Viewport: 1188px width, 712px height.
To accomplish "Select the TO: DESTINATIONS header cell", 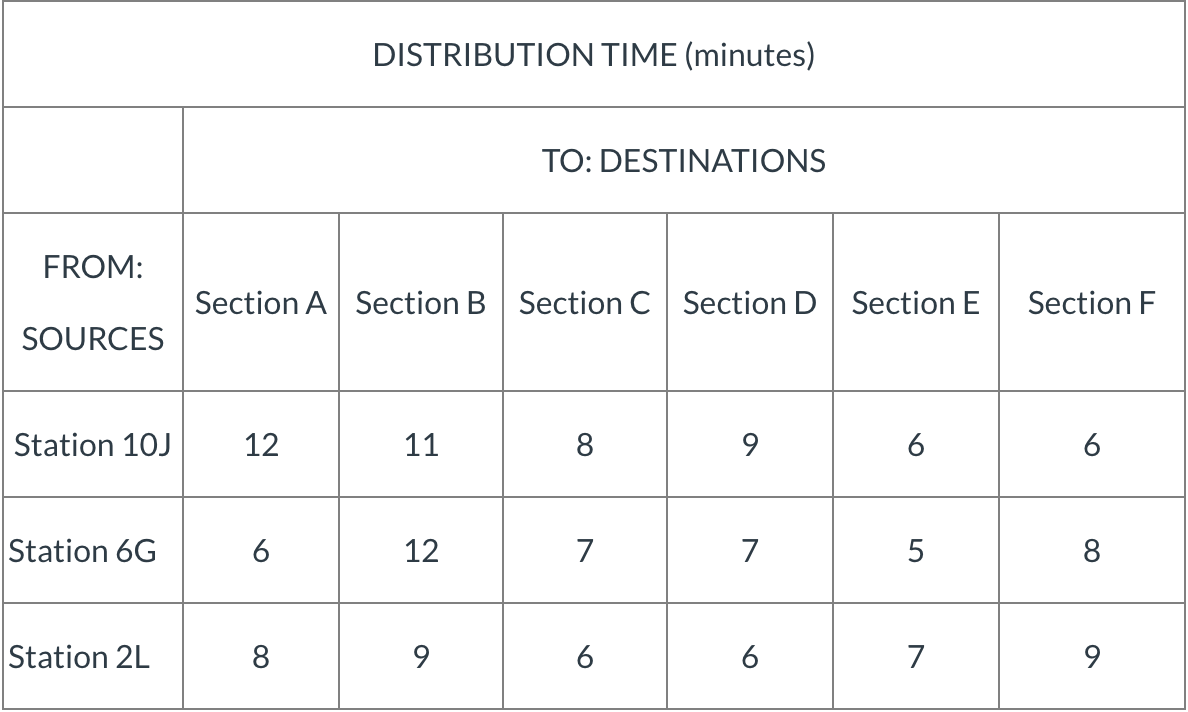I will click(x=683, y=161).
